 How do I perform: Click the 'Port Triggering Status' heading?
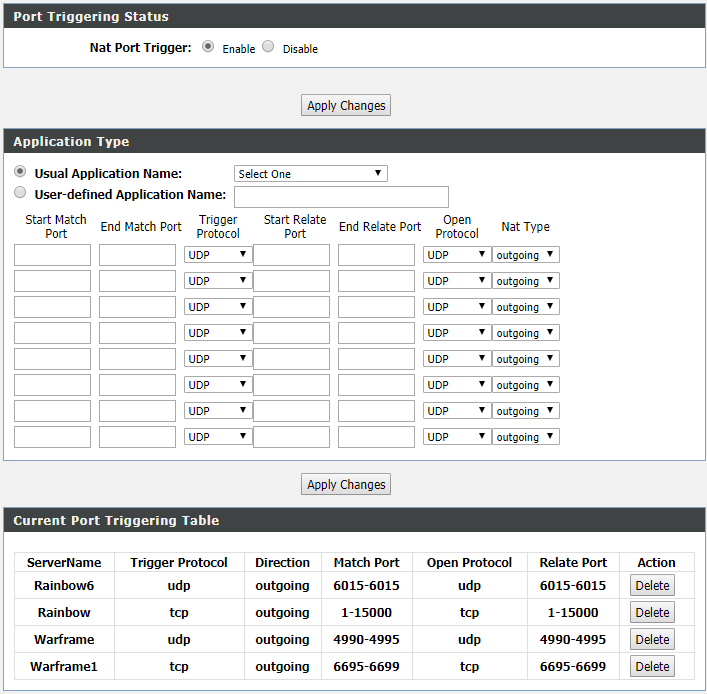click(x=91, y=16)
